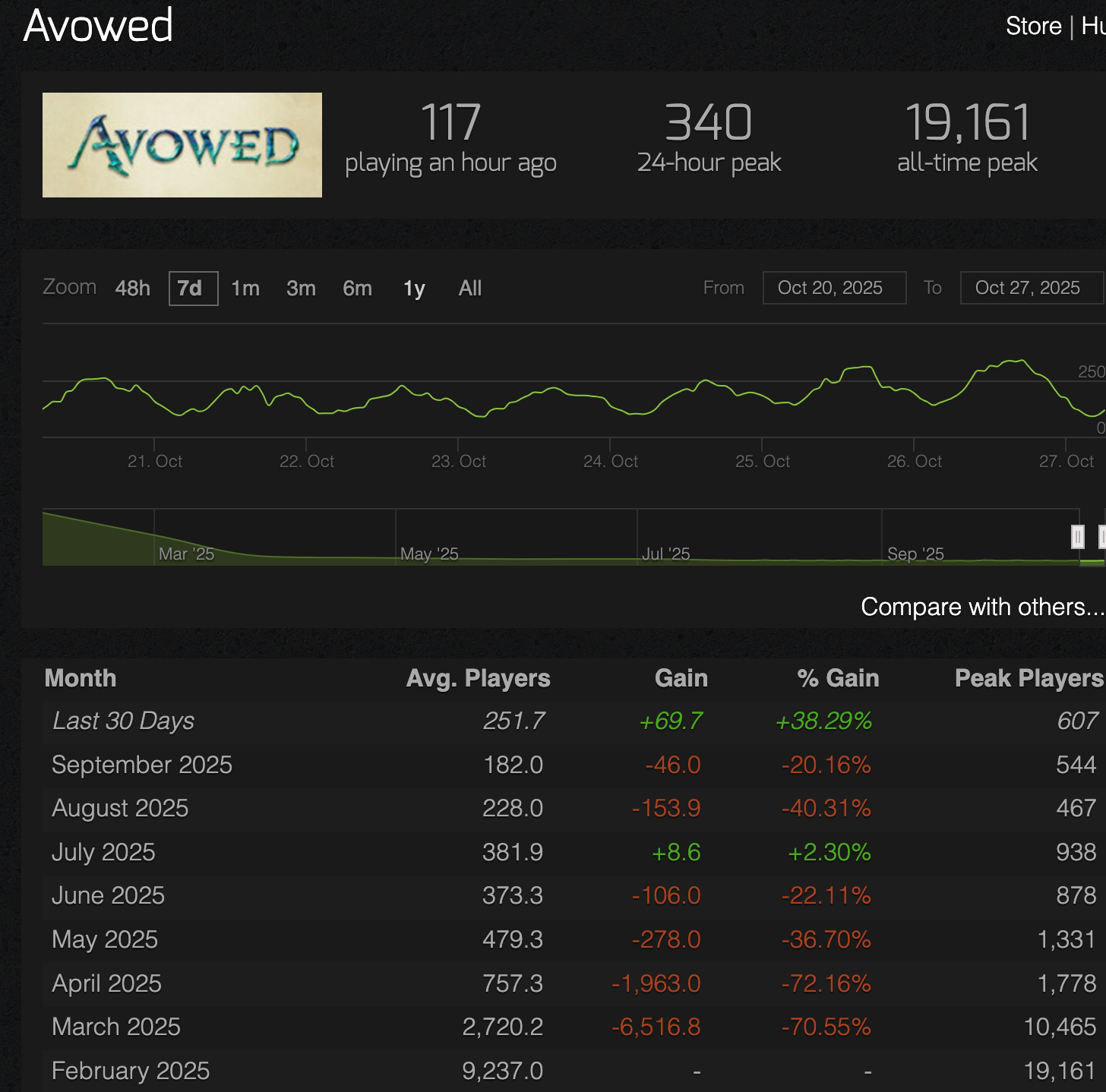Screen dimensions: 1106x1092
Task: Select the 7d zoom range
Action: pyautogui.click(x=193, y=289)
